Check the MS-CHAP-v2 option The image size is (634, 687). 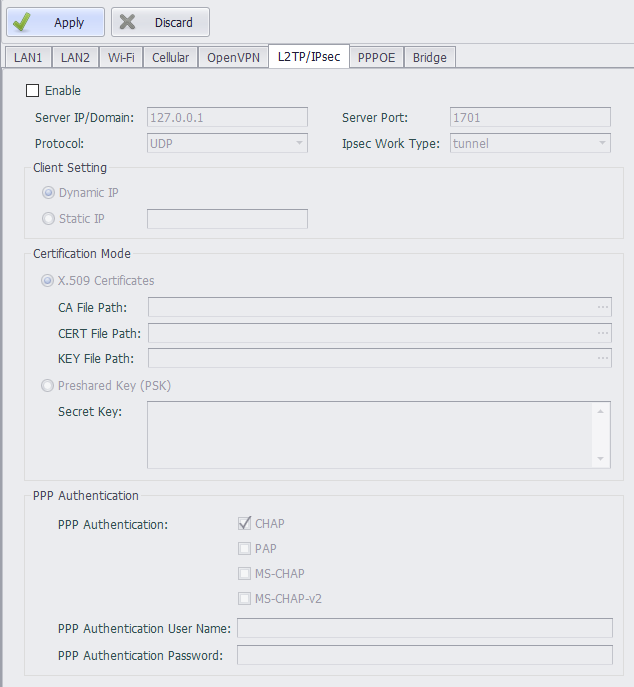point(244,599)
